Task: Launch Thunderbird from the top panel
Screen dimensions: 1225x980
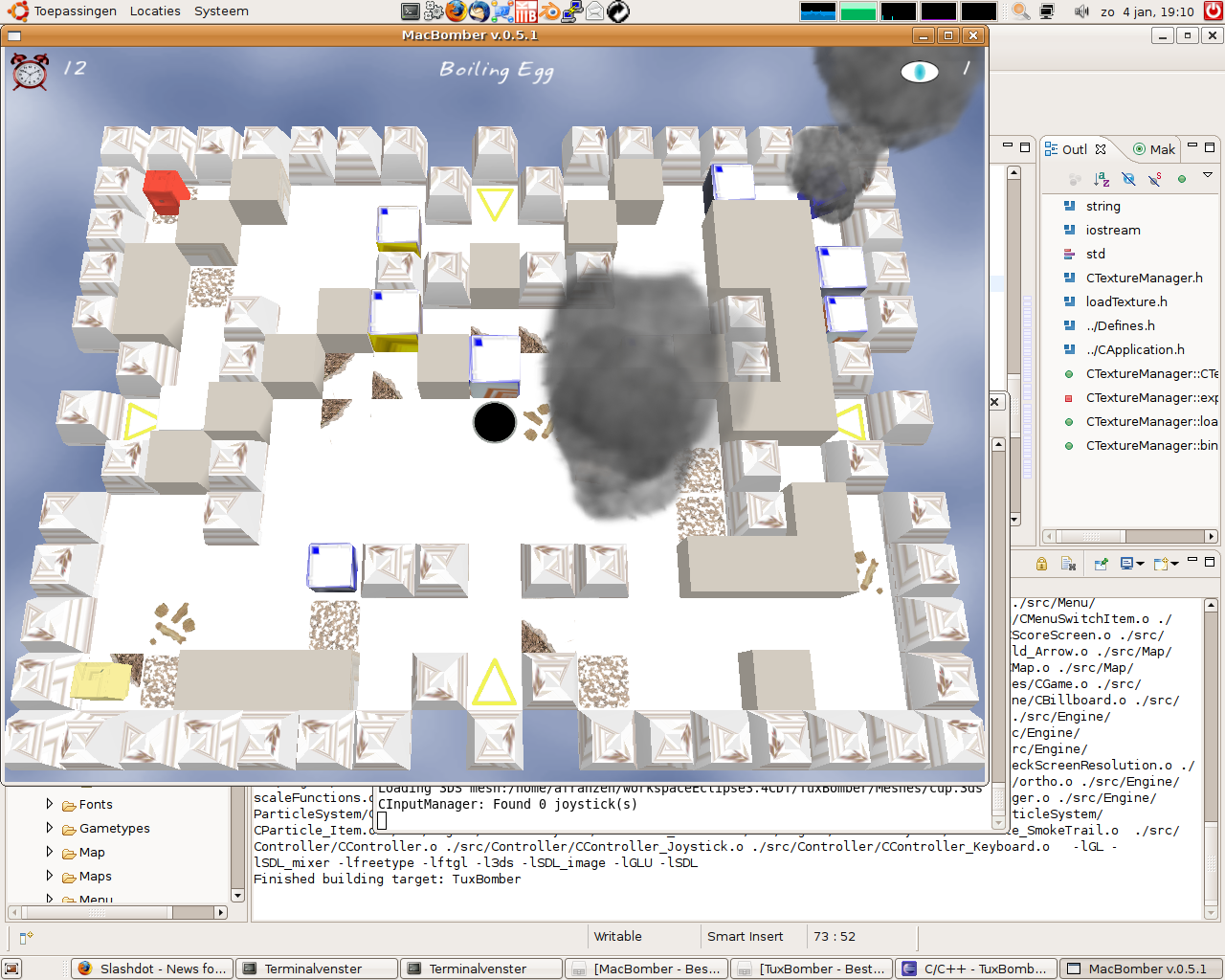Action: [479, 11]
